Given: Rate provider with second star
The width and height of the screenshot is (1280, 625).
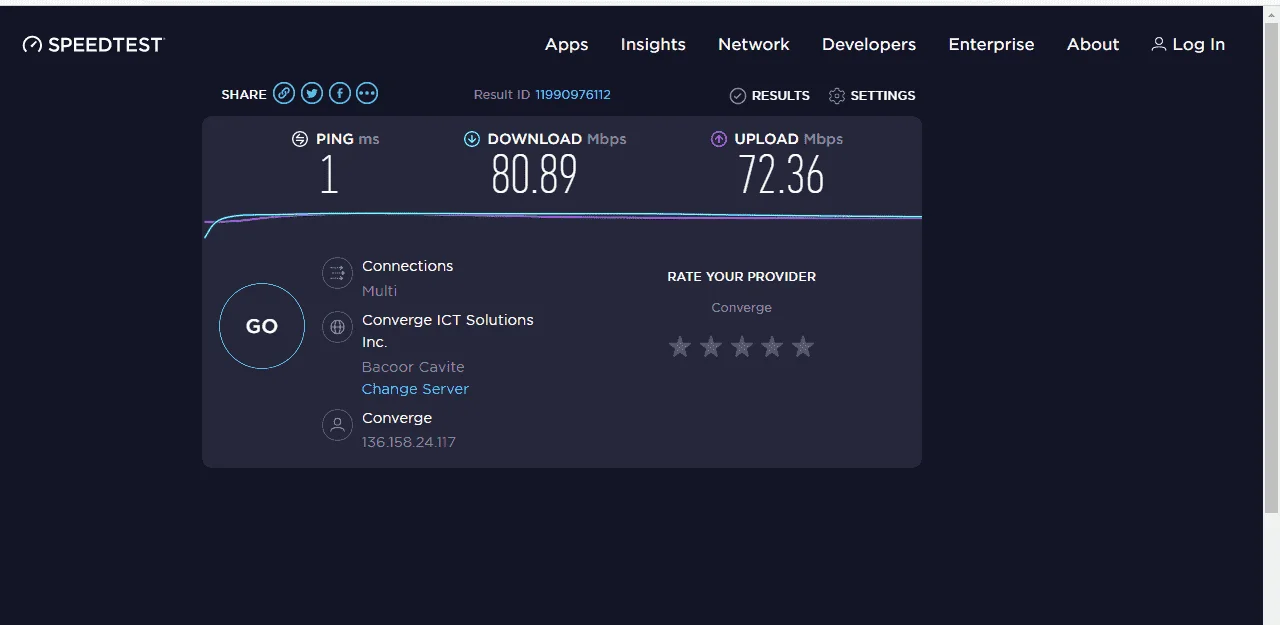Looking at the screenshot, I should [x=711, y=347].
